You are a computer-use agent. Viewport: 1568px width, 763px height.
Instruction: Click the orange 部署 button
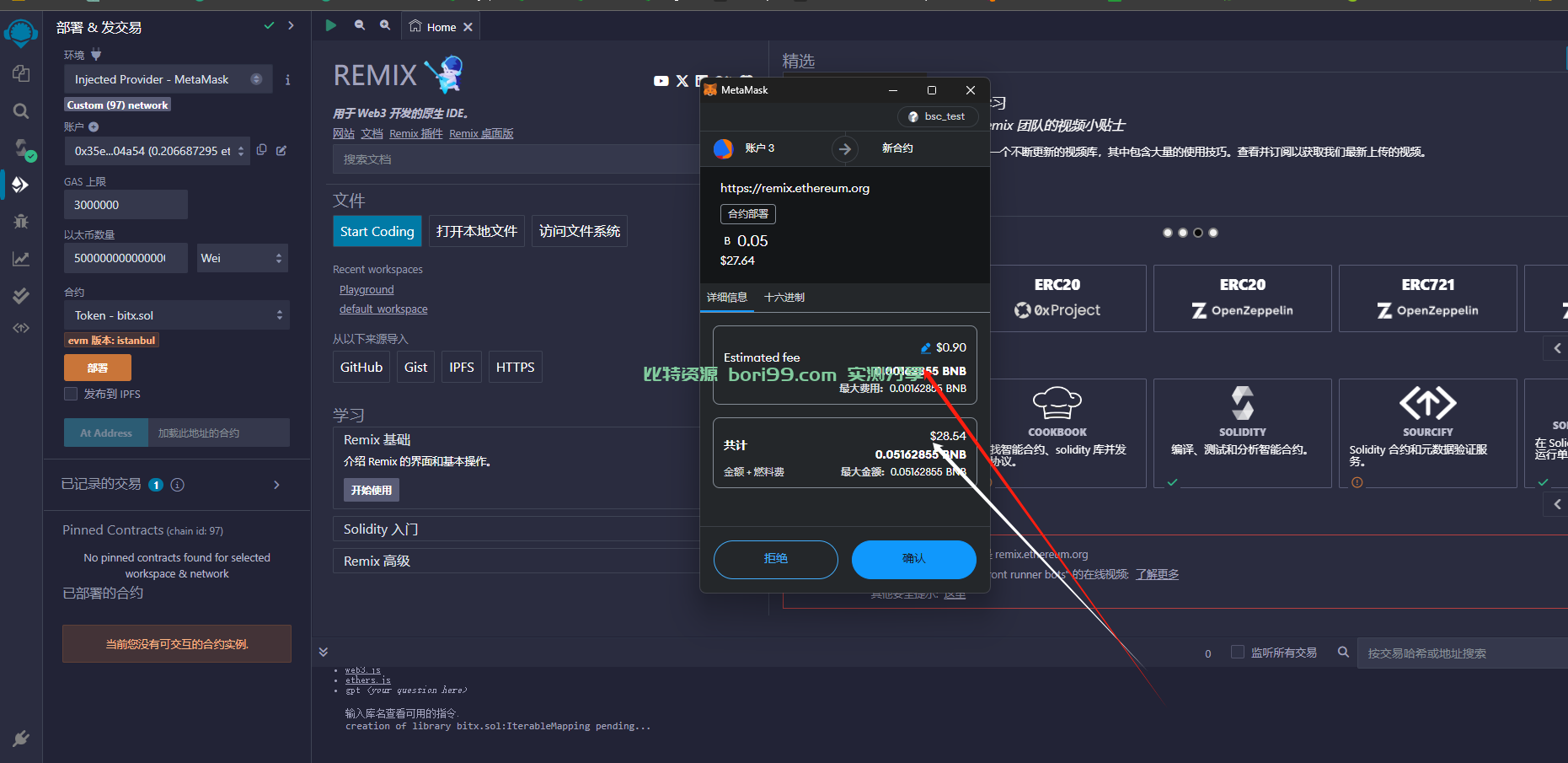pos(98,368)
